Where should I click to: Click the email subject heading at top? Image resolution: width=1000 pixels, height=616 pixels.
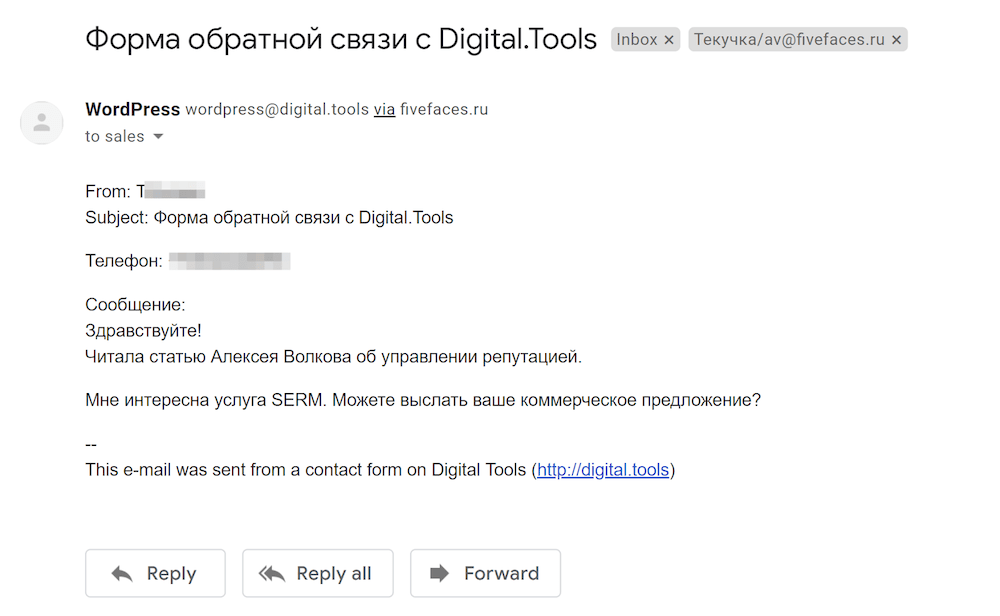point(341,40)
